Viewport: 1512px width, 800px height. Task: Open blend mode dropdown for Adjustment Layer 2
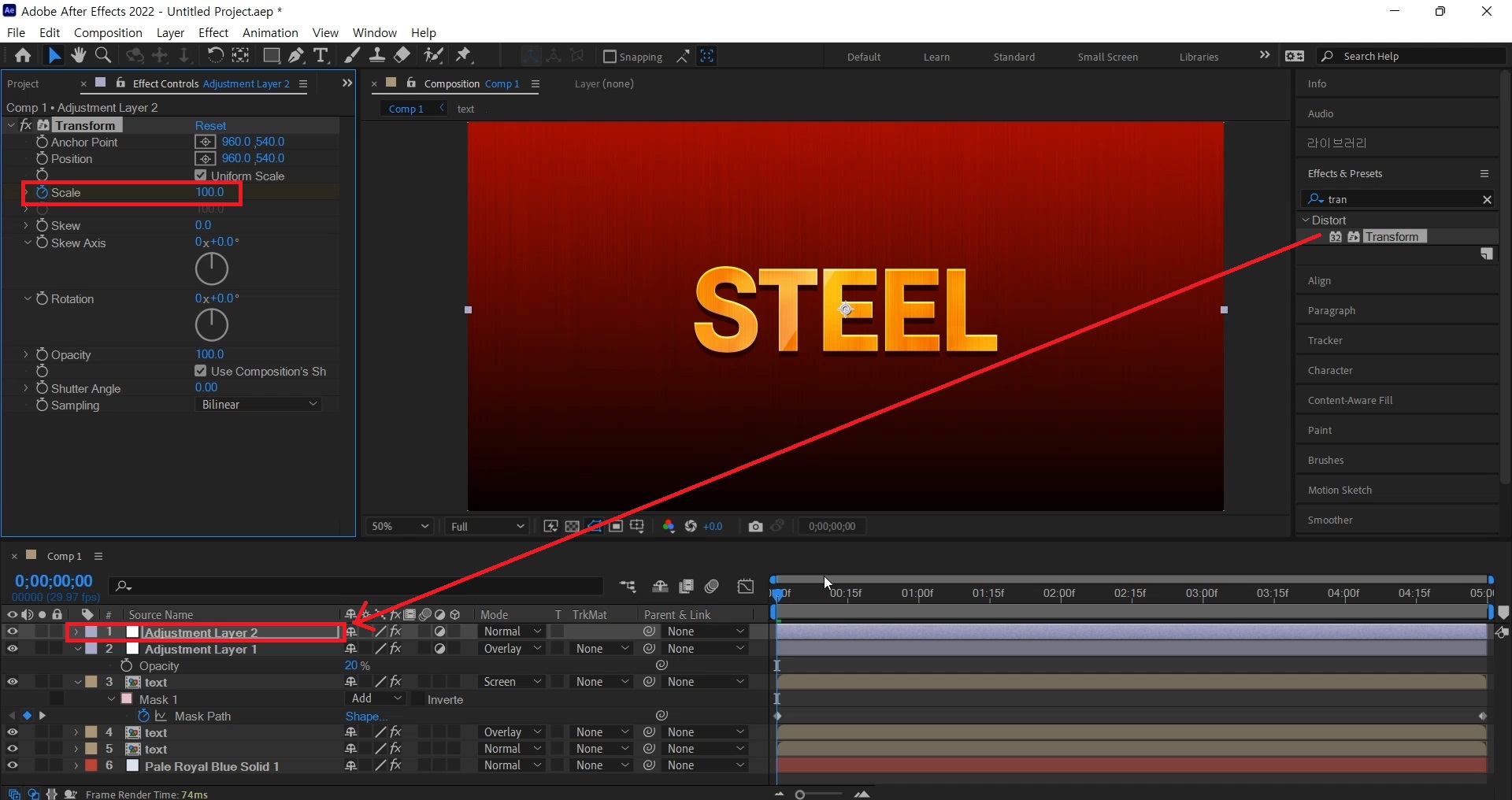click(513, 631)
